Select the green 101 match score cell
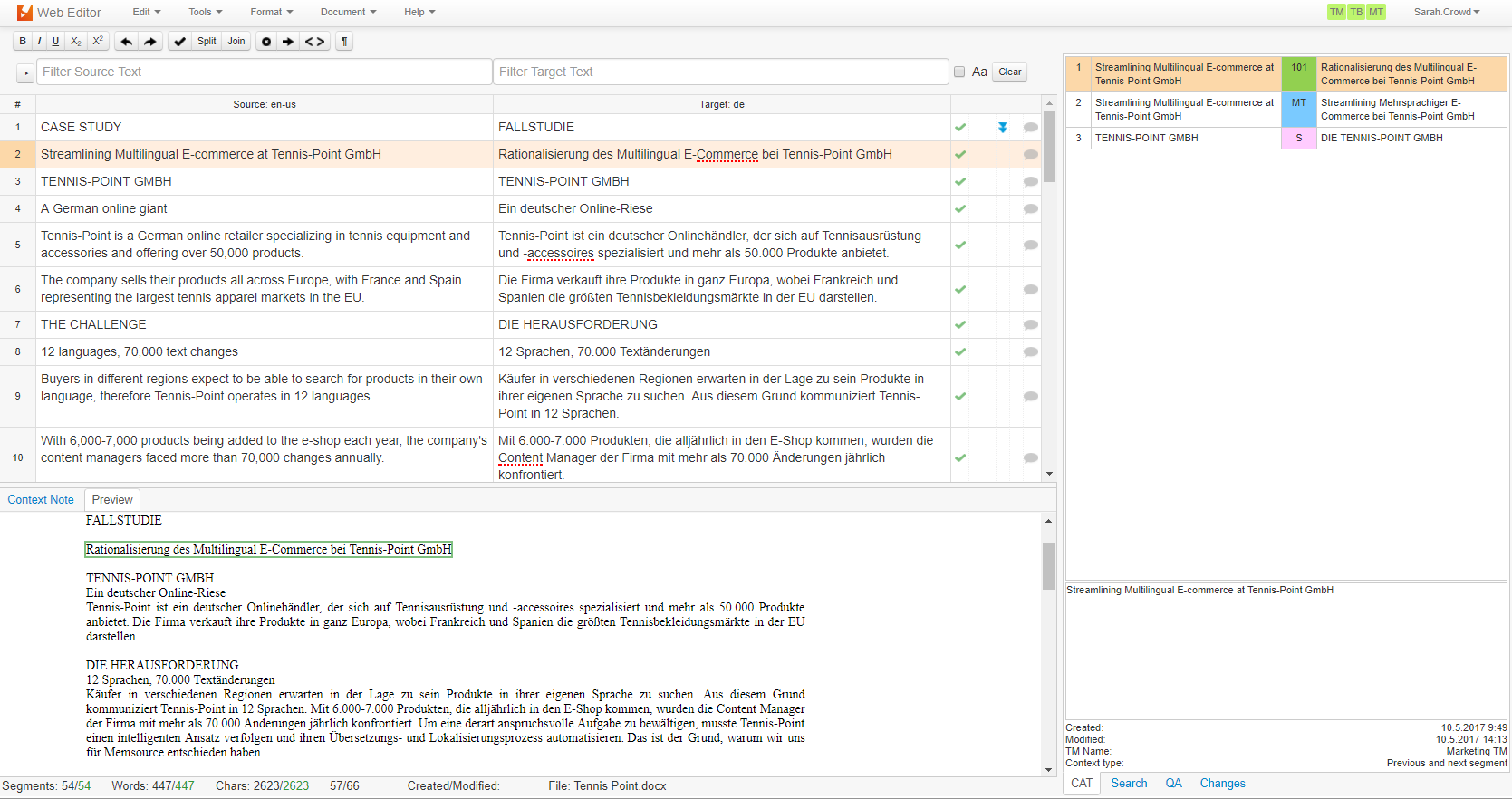 [1299, 74]
